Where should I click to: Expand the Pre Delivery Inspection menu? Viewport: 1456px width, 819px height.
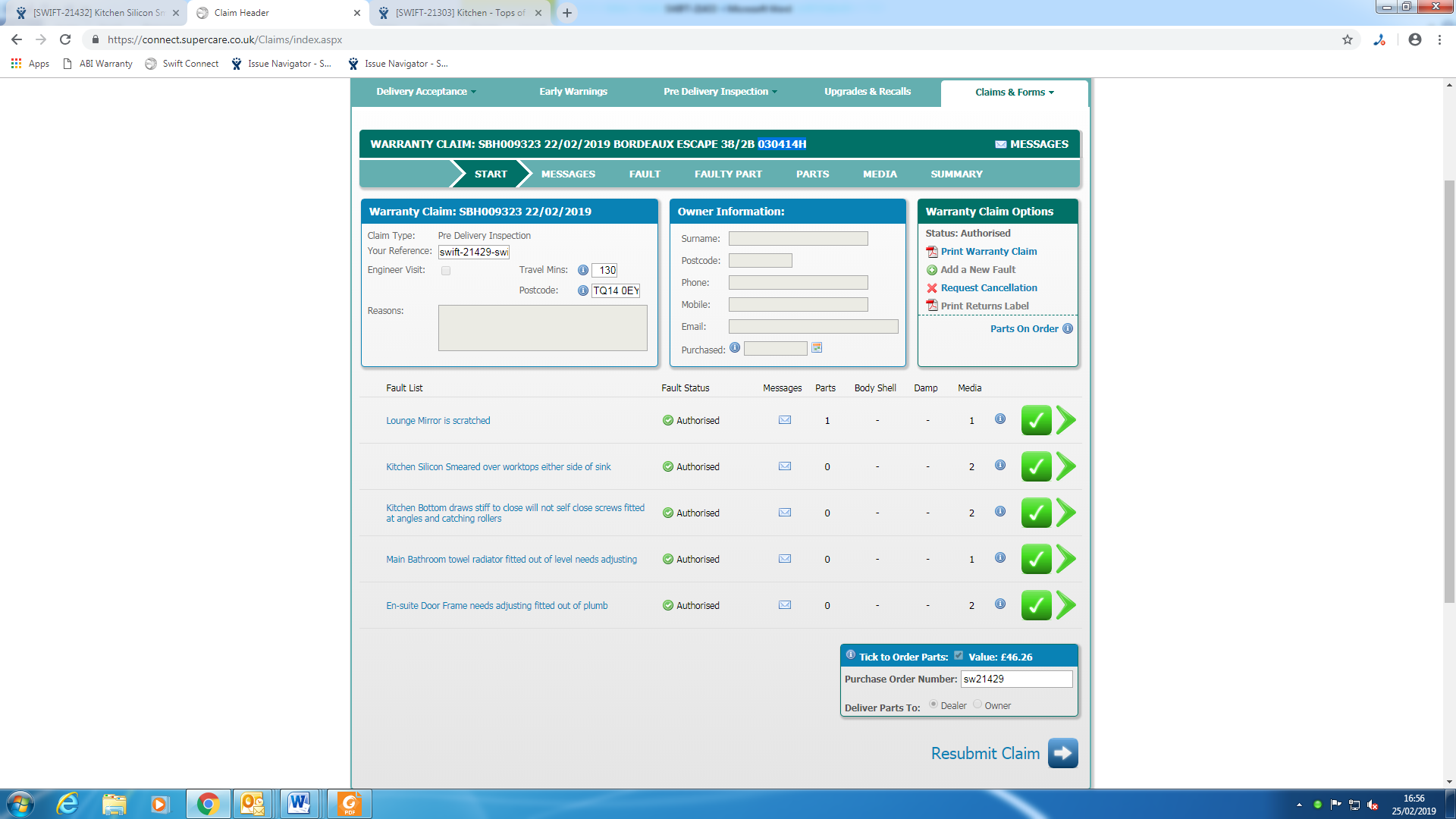coord(720,92)
